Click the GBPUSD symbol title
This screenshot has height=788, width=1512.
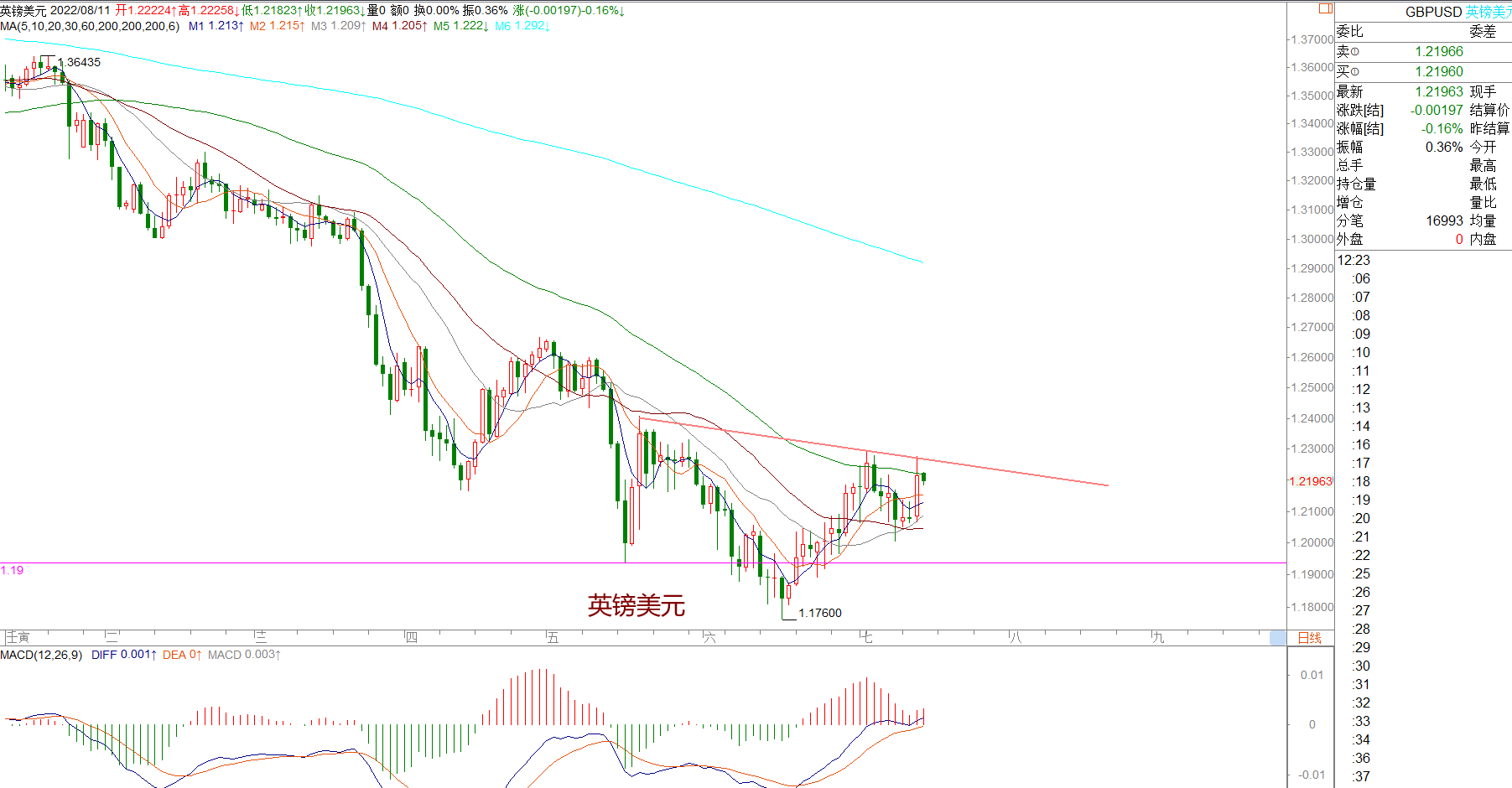pos(1433,12)
